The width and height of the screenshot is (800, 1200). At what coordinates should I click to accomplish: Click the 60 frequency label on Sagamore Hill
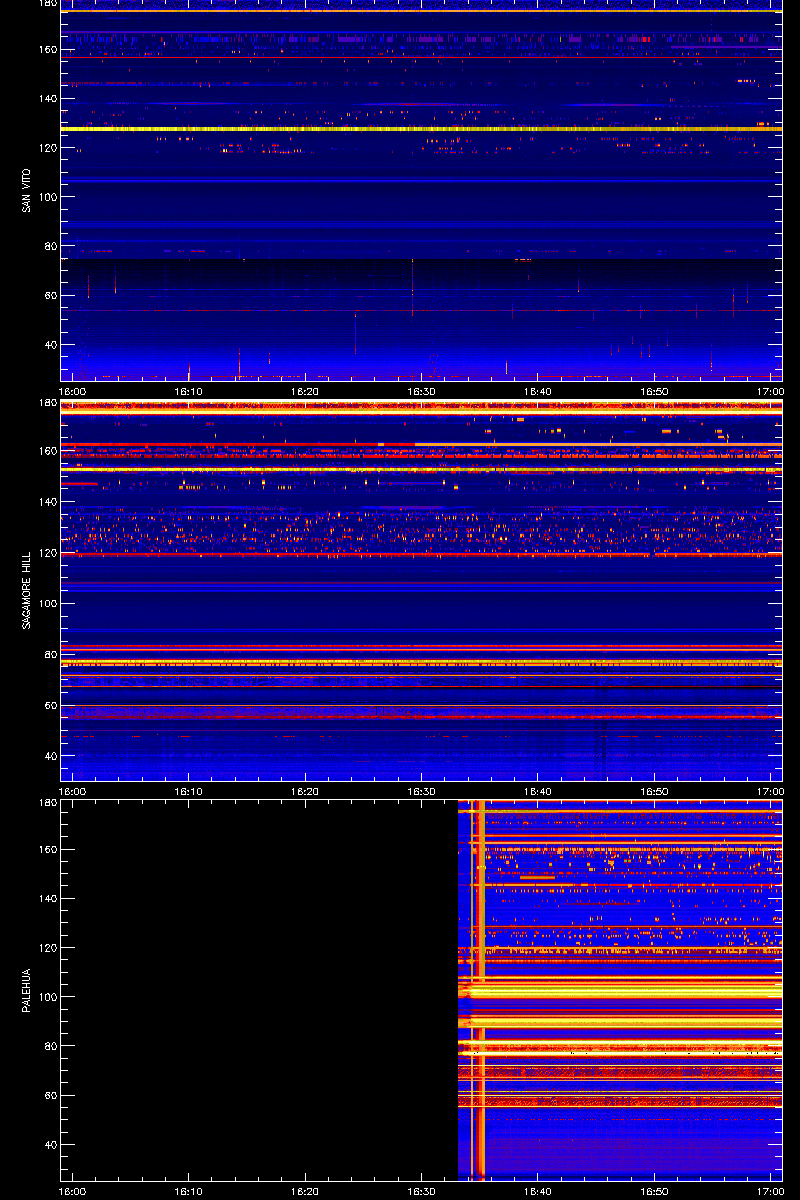point(50,706)
